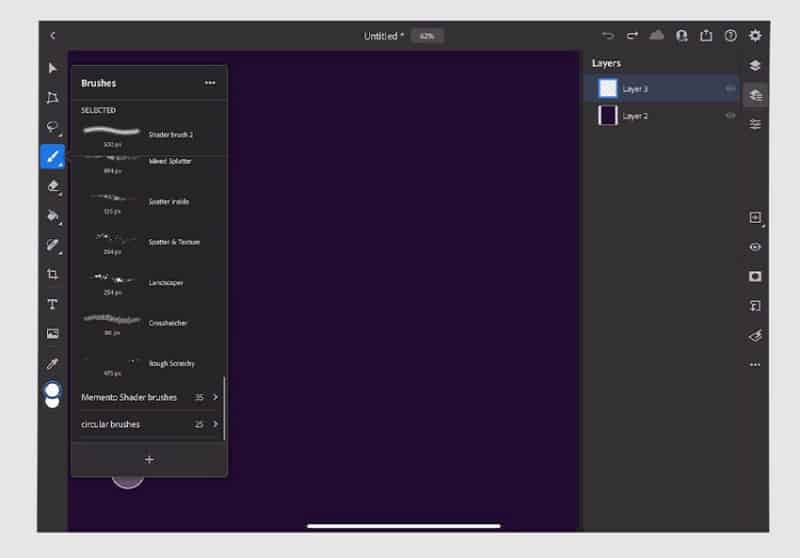Choose the Scatter inside brush
The width and height of the screenshot is (800, 558).
(x=149, y=203)
